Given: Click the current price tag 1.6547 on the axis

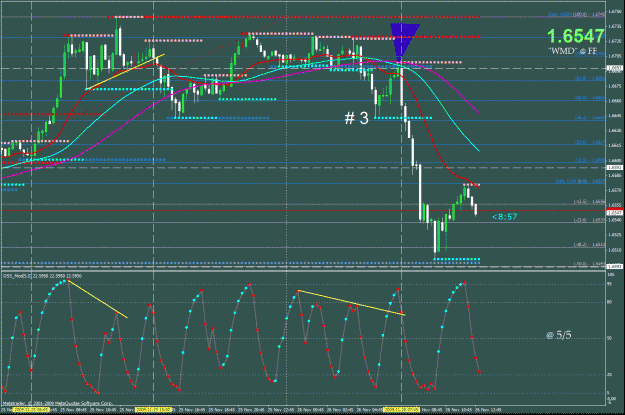Looking at the screenshot, I should click(614, 213).
